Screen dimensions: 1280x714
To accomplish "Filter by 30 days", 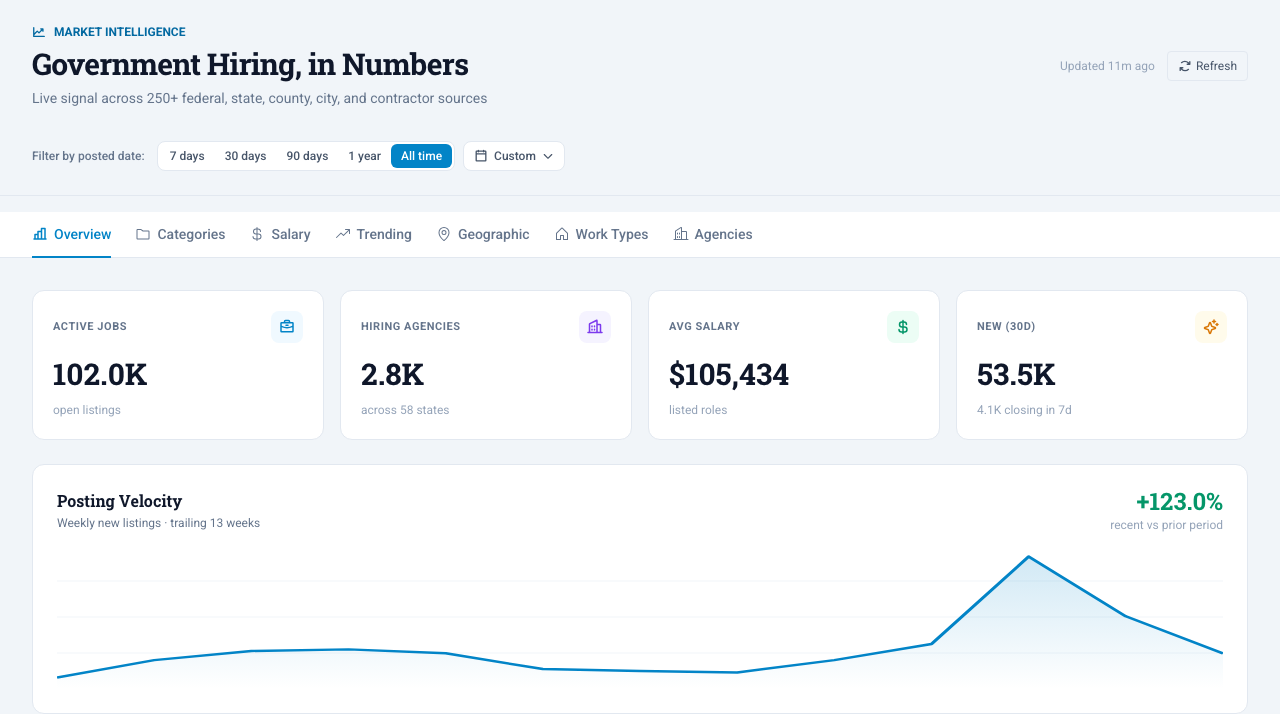I will (245, 156).
